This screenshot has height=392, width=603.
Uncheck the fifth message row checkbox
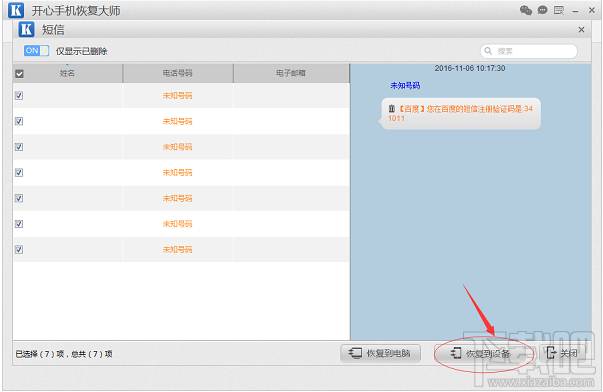19,198
